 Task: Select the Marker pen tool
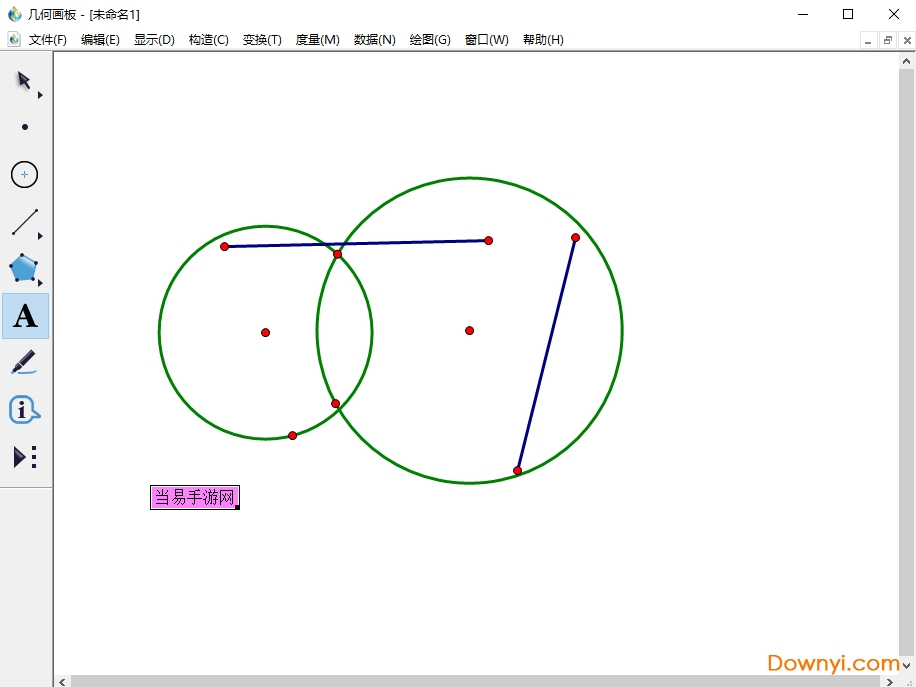point(24,362)
